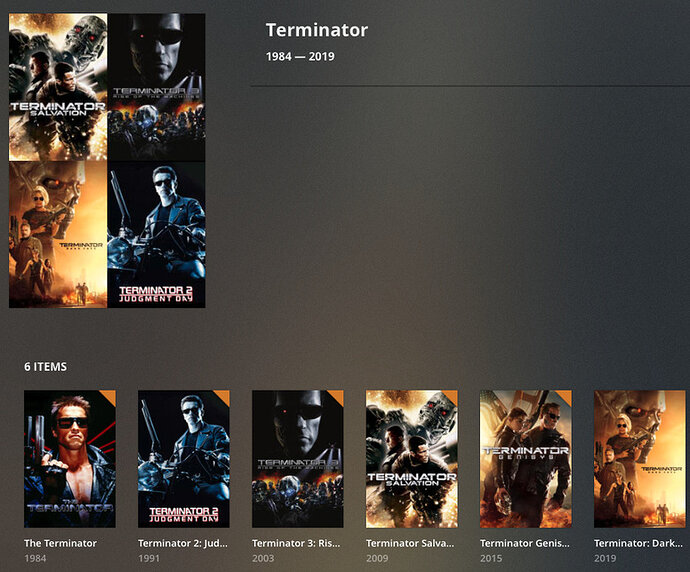The width and height of the screenshot is (690, 572).
Task: Click the Terminator 3 image in collage
Action: [x=156, y=87]
